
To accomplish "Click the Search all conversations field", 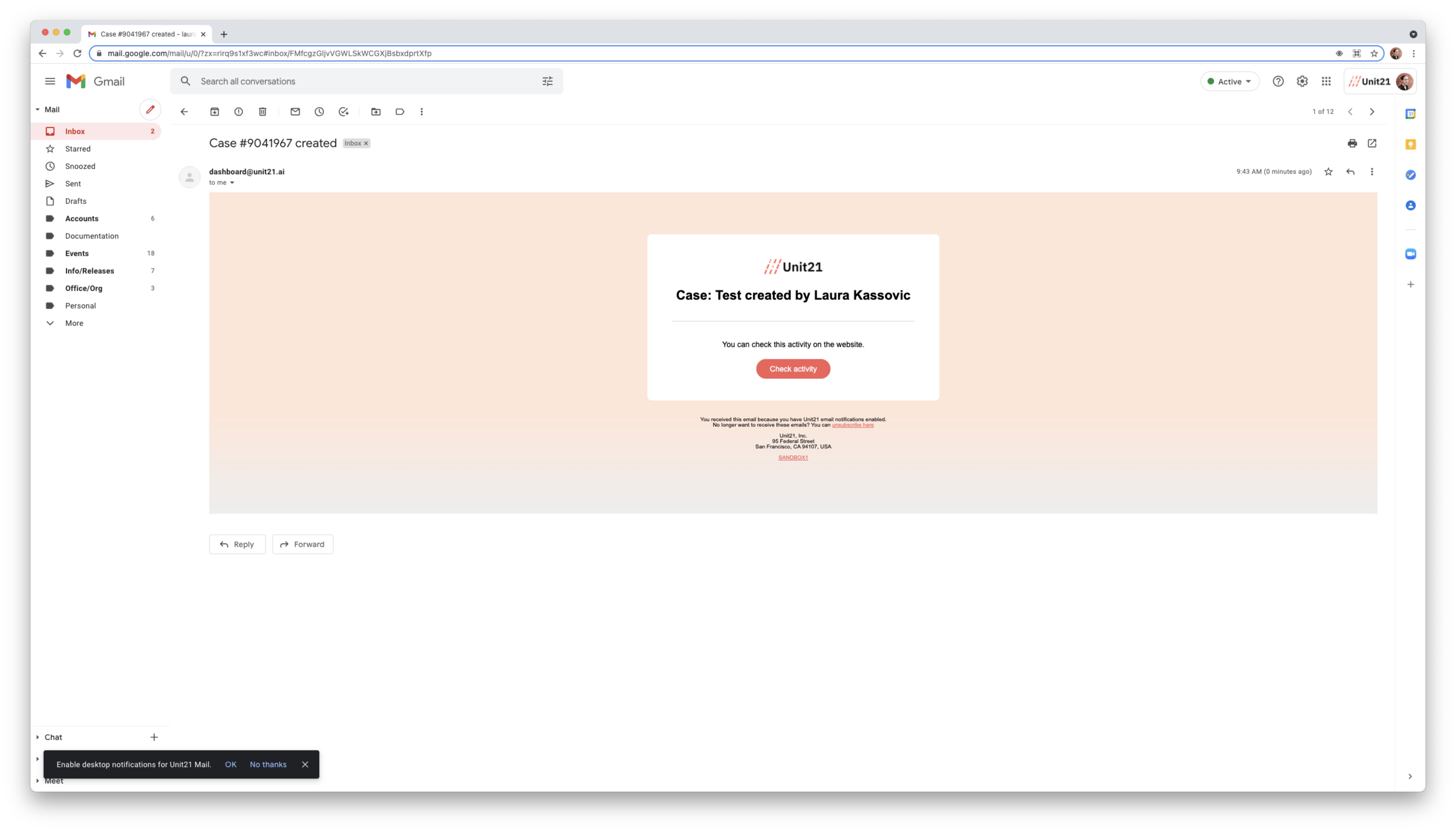I will [366, 81].
